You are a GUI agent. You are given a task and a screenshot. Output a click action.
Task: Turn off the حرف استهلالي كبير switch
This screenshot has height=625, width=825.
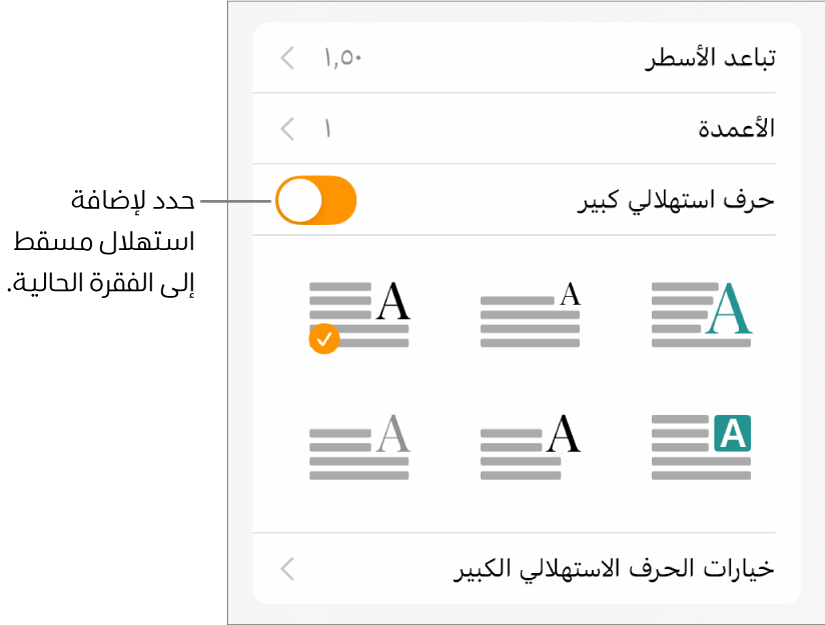(315, 200)
